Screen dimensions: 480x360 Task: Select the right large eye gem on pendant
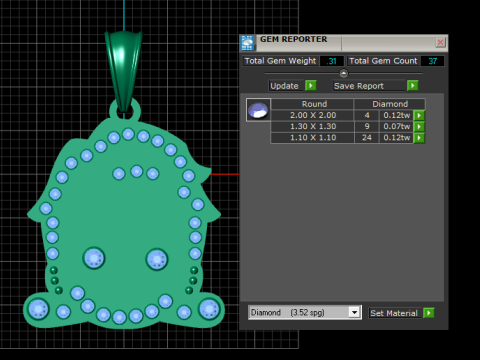coord(157,259)
